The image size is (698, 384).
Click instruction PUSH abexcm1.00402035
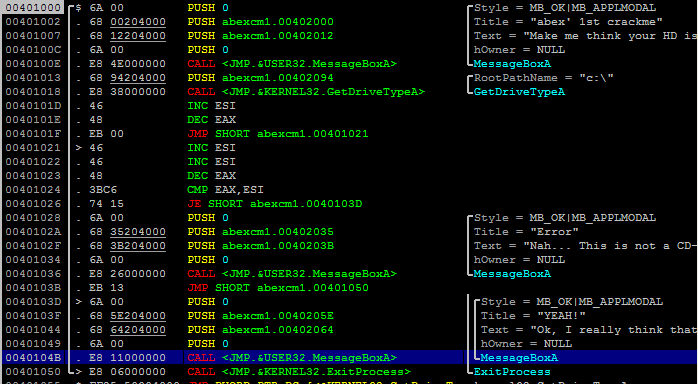260,232
